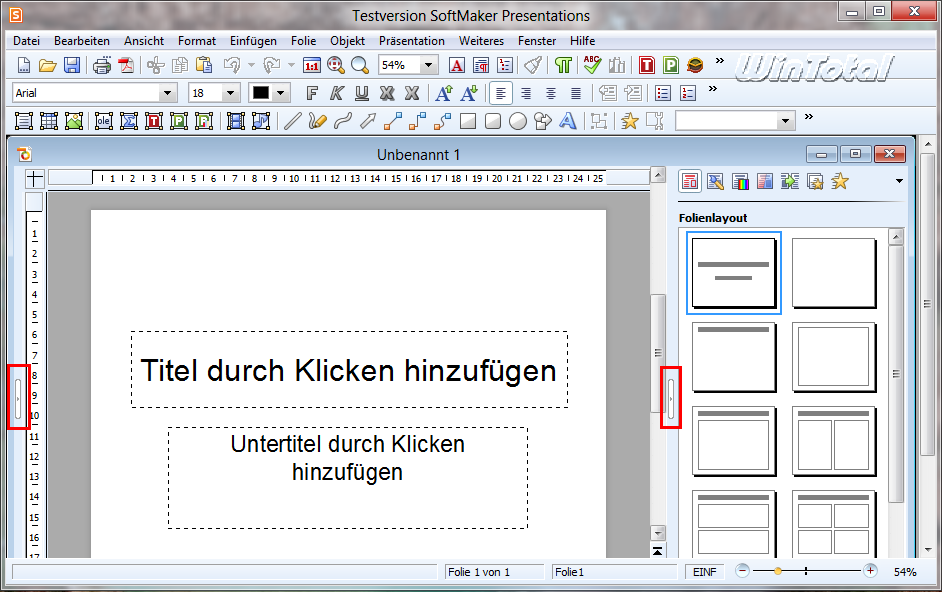
Task: Insert a picture frame
Action: pos(74,121)
